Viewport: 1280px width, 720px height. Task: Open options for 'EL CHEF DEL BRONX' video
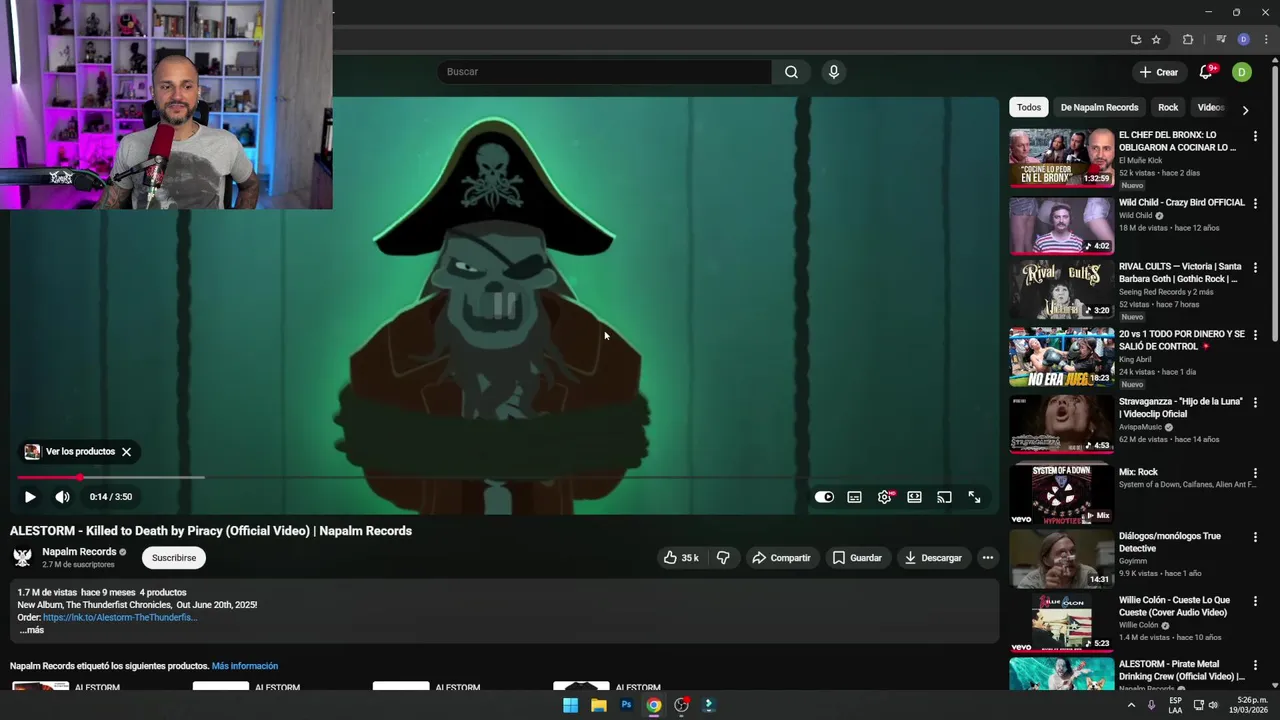click(1255, 136)
